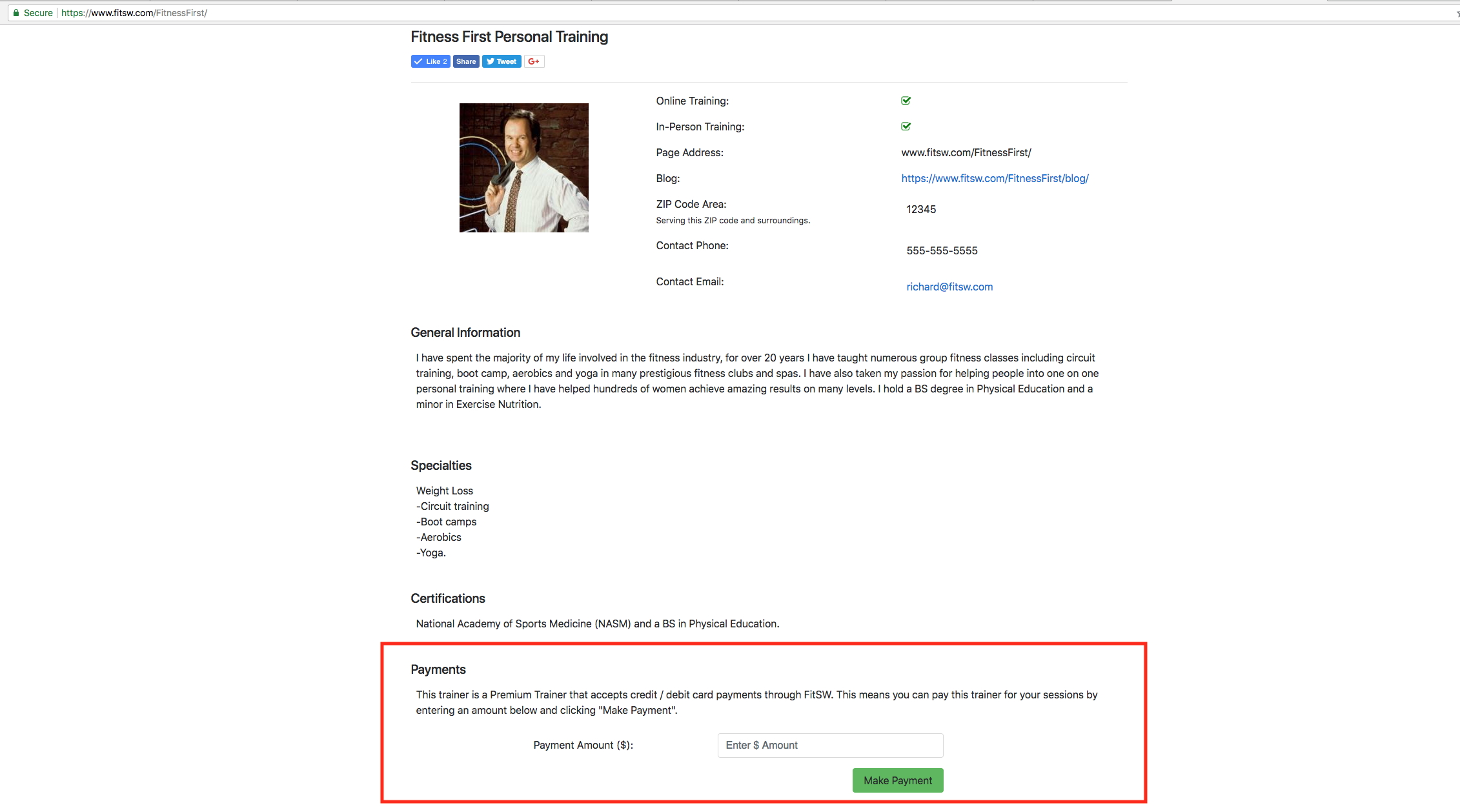Click the Facebook Like button
1460x812 pixels.
point(431,61)
